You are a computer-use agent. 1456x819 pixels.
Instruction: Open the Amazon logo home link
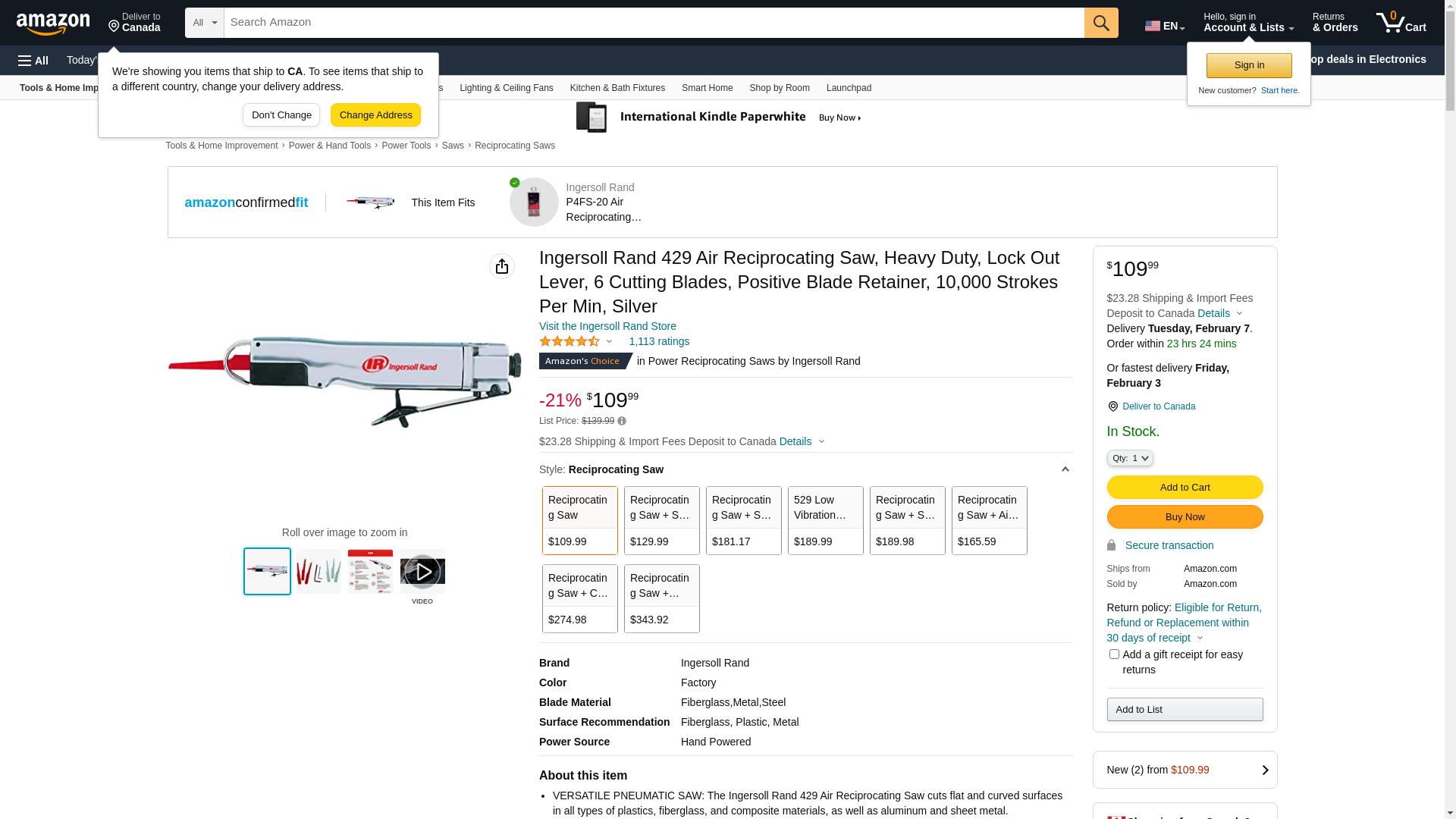53,24
